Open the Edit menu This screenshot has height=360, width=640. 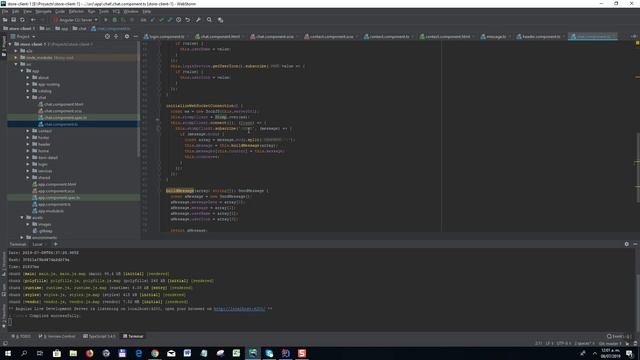tap(16, 11)
